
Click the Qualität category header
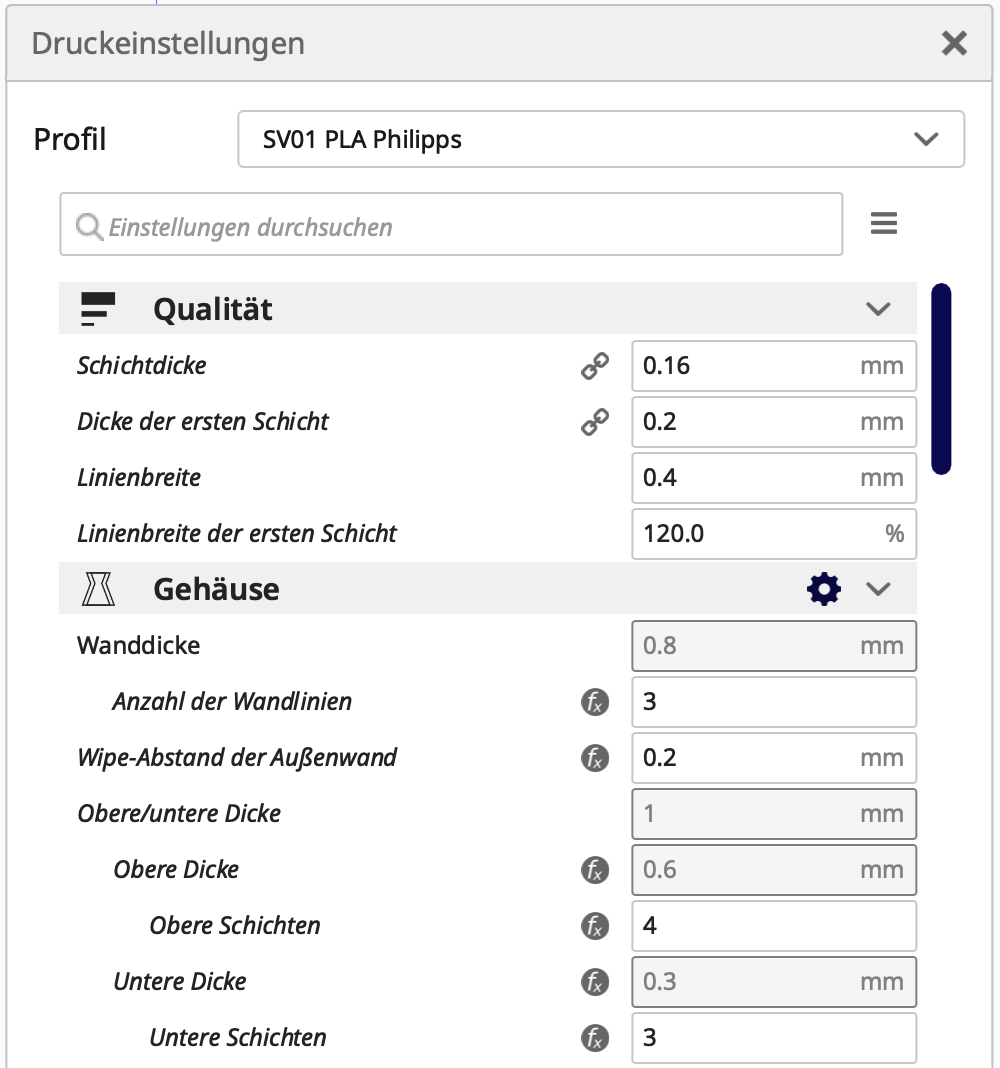[x=488, y=309]
